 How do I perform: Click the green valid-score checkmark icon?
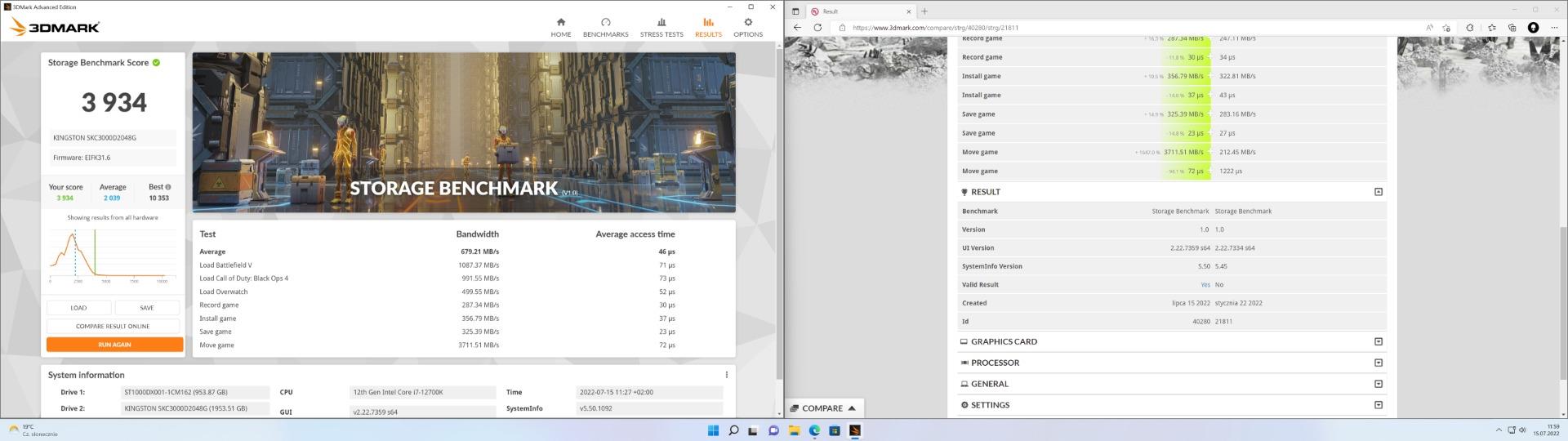point(156,62)
